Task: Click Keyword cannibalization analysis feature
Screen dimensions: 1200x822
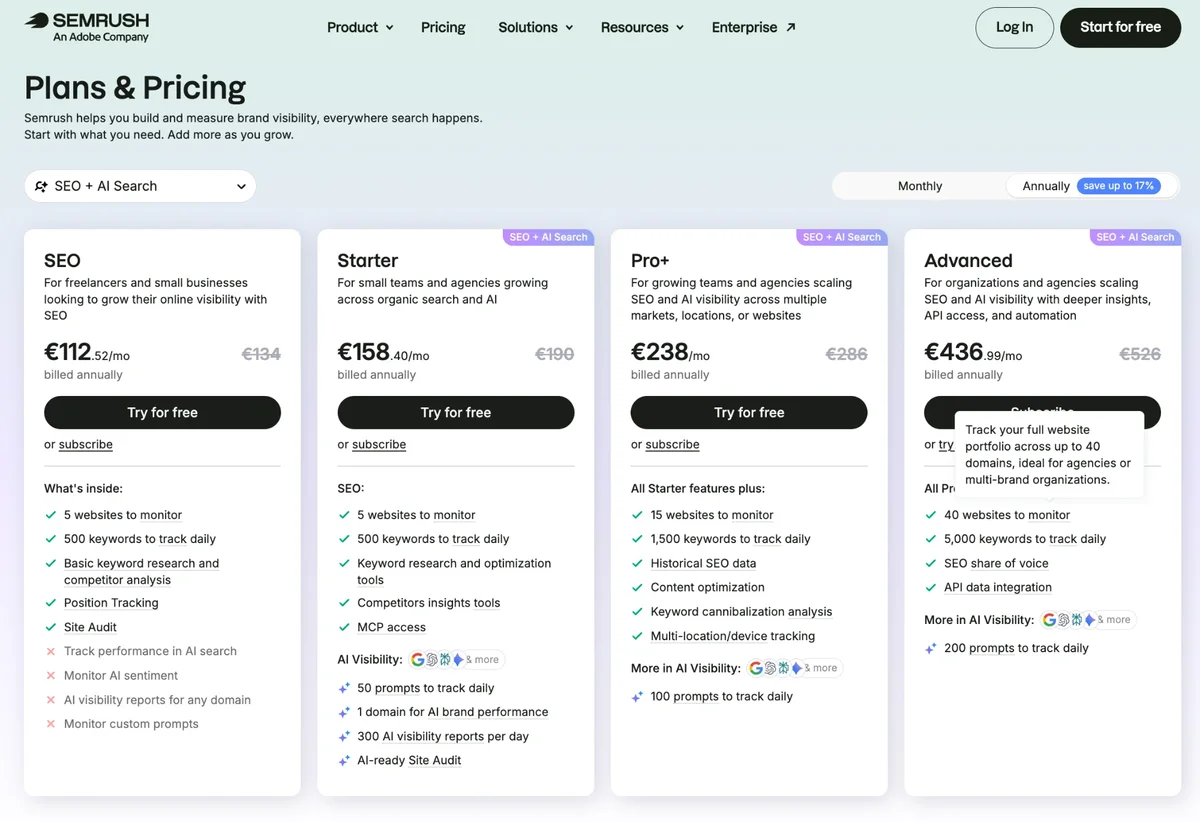Action: (x=741, y=612)
